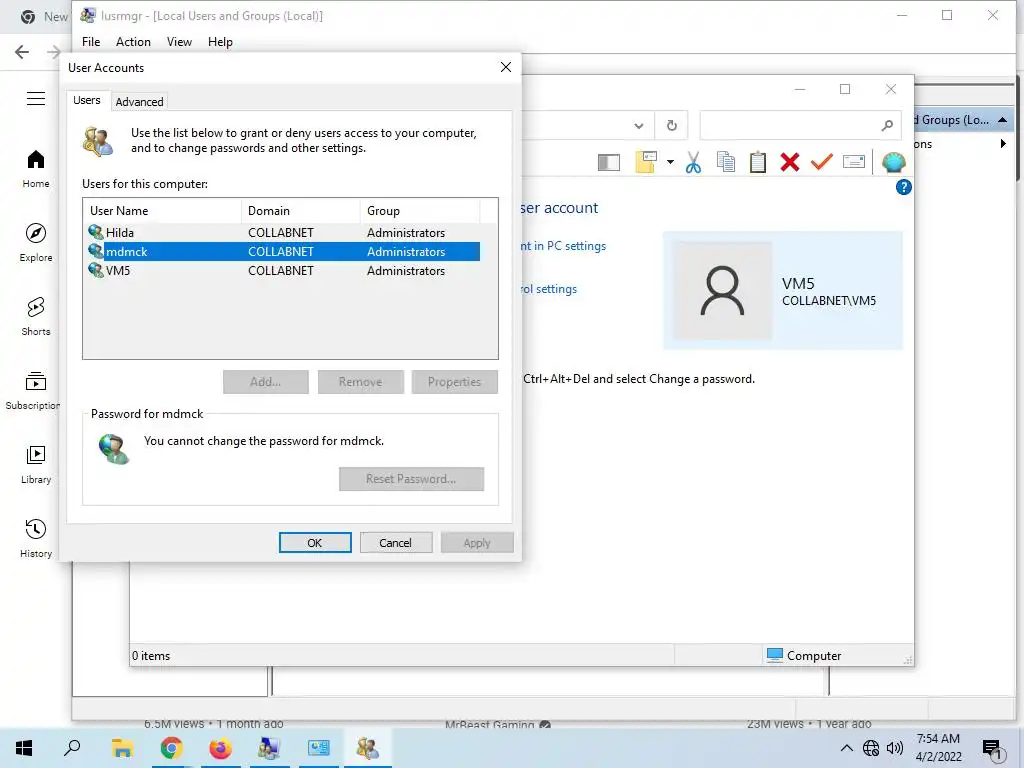The height and width of the screenshot is (768, 1024).
Task: Open the 'in PC settings' link
Action: point(564,246)
